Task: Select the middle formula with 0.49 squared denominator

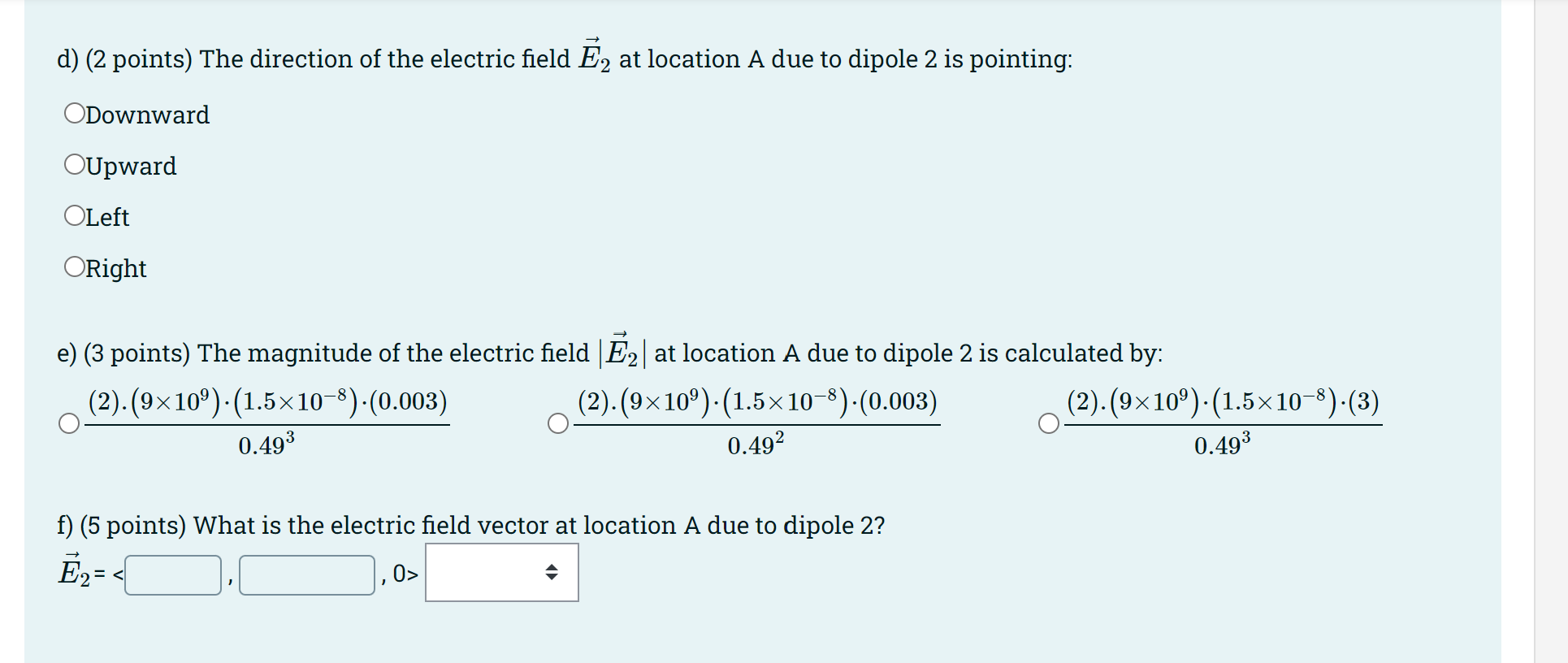Action: point(559,423)
